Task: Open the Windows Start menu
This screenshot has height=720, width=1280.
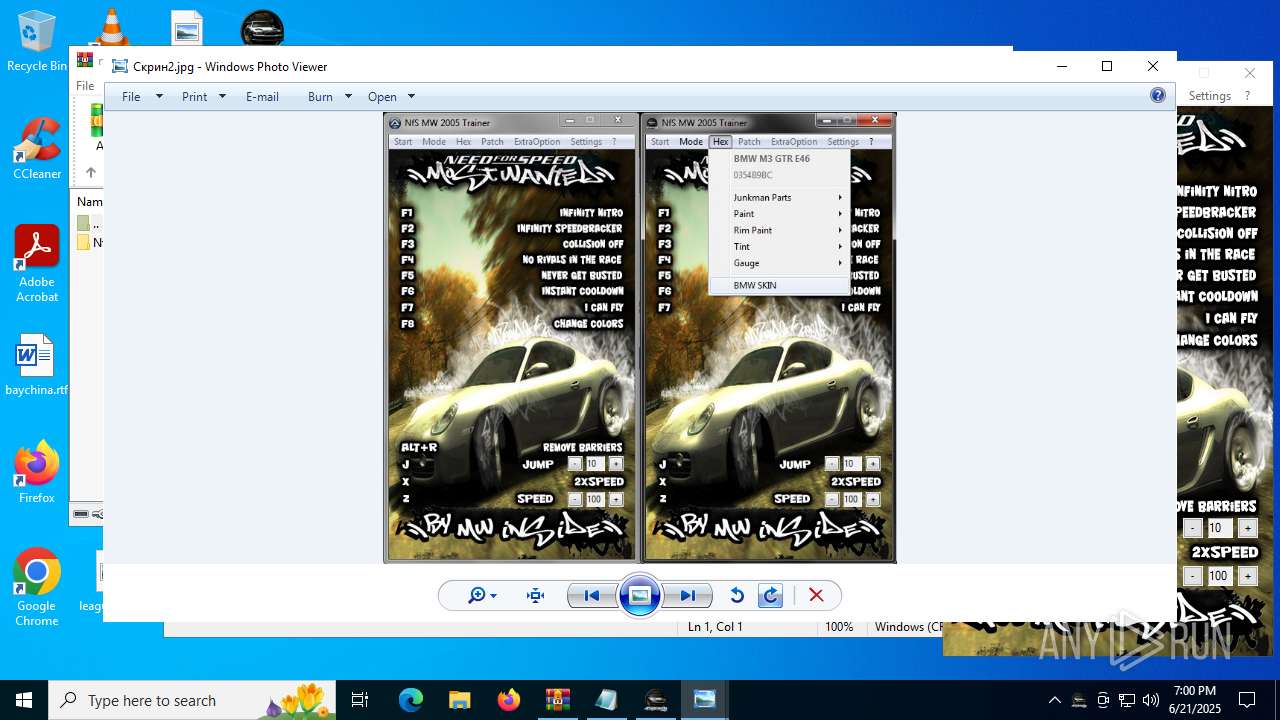Action: pyautogui.click(x=24, y=700)
